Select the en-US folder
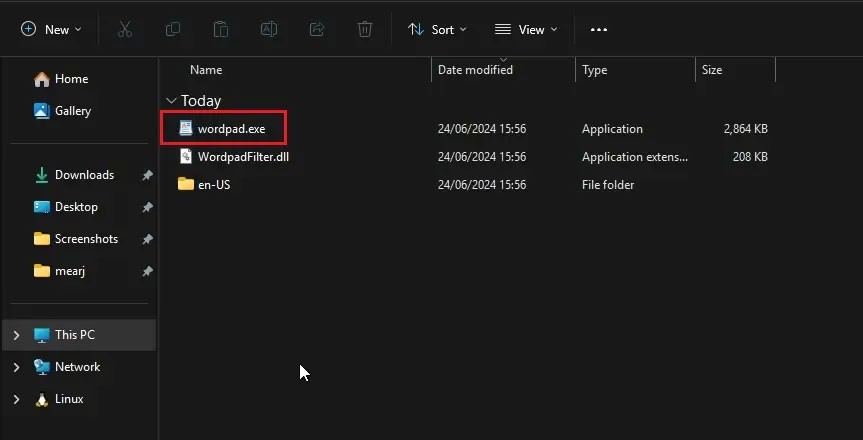Viewport: 863px width, 440px height. pos(213,185)
